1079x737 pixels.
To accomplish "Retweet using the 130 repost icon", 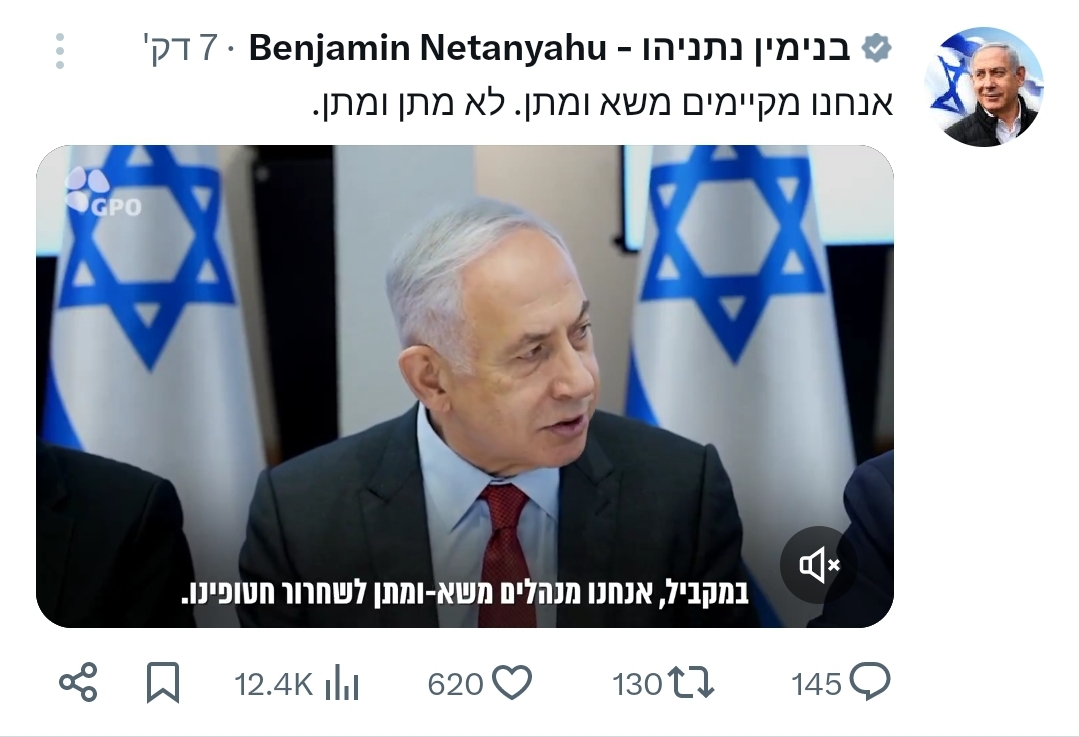I will coord(692,683).
